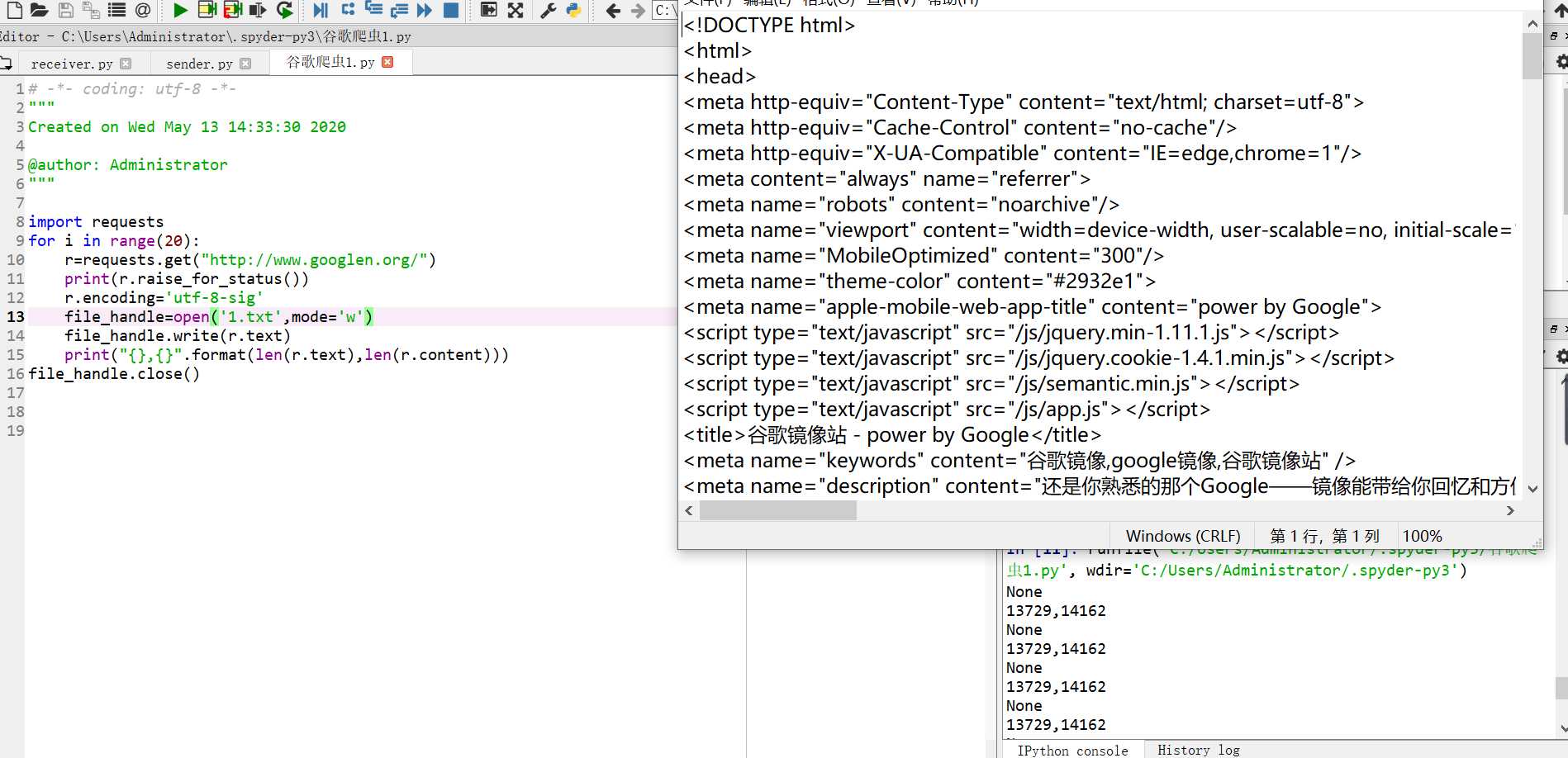The width and height of the screenshot is (1568, 758).
Task: Step over the current debug line
Action: coord(348,10)
